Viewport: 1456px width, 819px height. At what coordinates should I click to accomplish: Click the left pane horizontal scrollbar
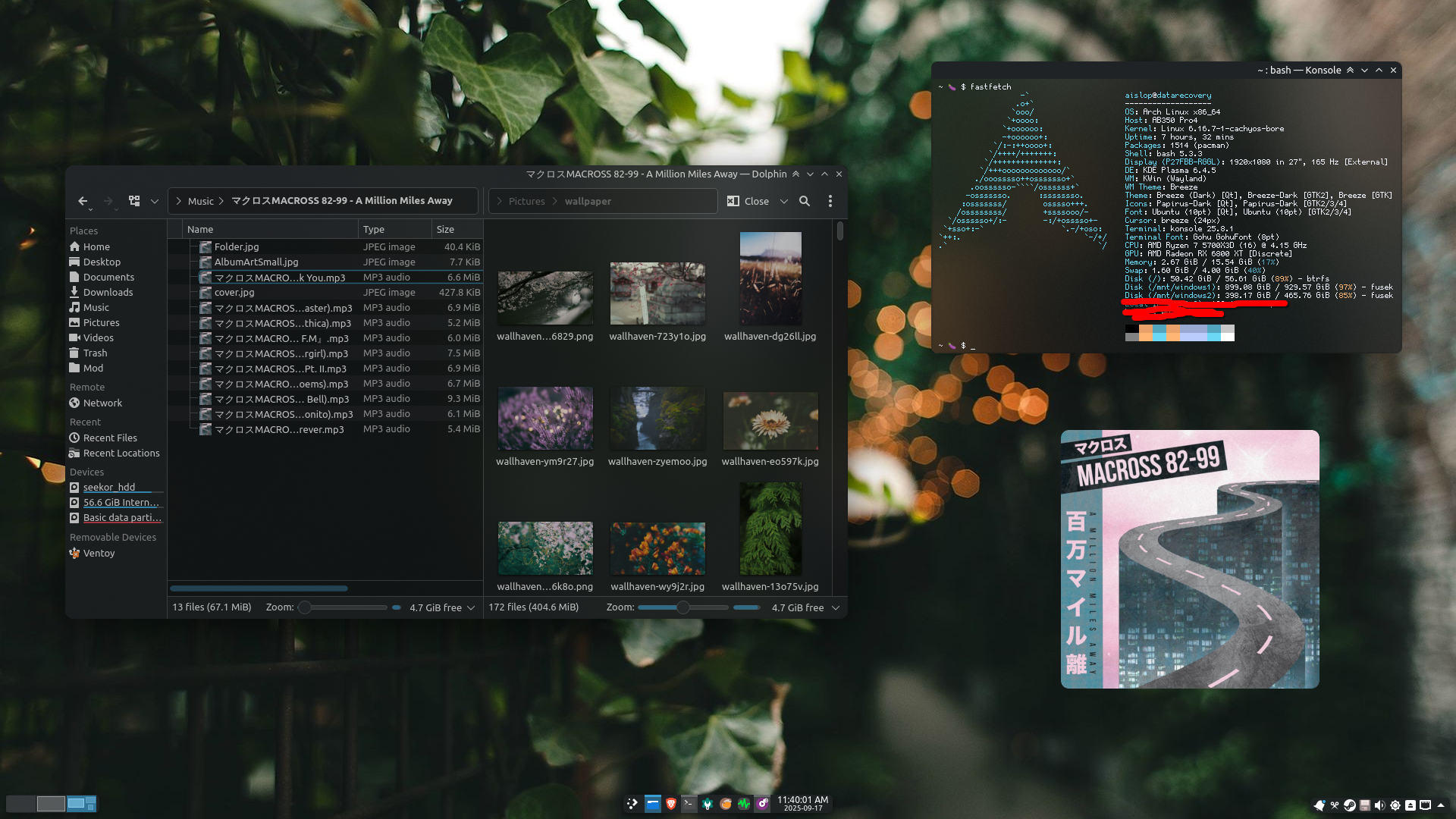tap(259, 588)
